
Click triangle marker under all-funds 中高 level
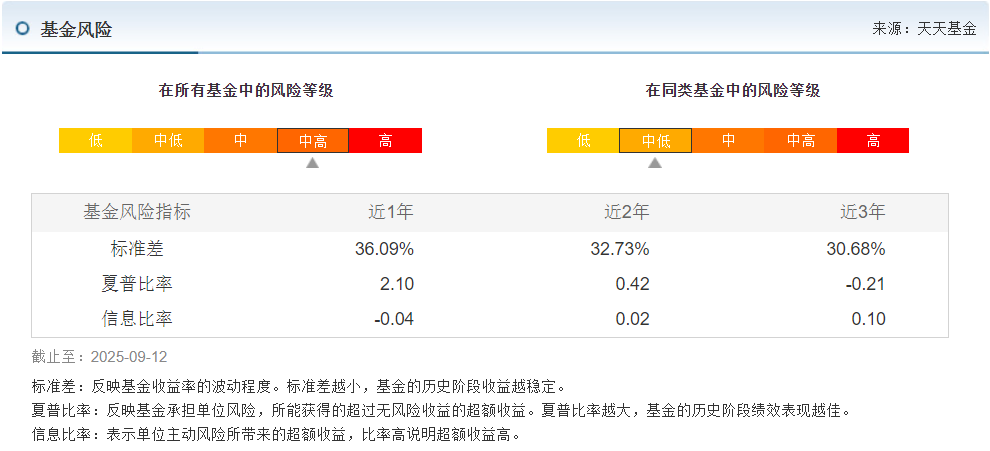coord(313,163)
